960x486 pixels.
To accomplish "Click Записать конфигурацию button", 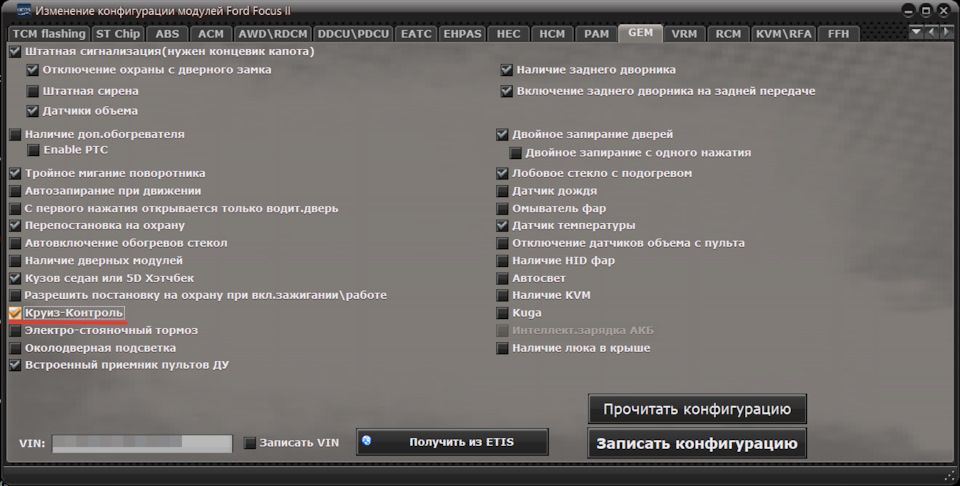I will point(697,443).
